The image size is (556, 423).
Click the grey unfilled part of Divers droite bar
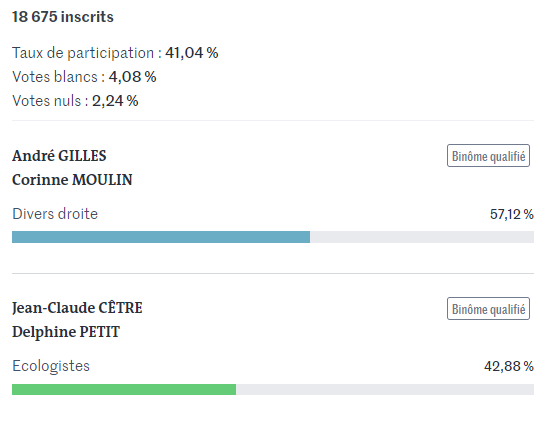(422, 237)
